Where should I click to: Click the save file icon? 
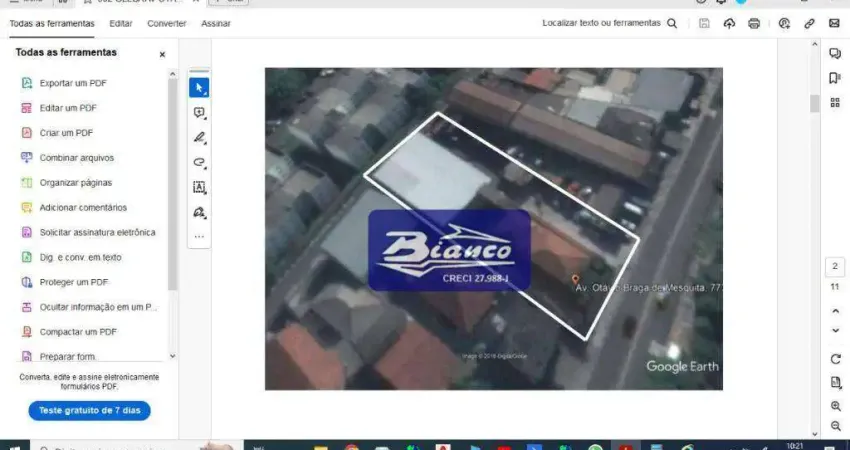pyautogui.click(x=704, y=23)
